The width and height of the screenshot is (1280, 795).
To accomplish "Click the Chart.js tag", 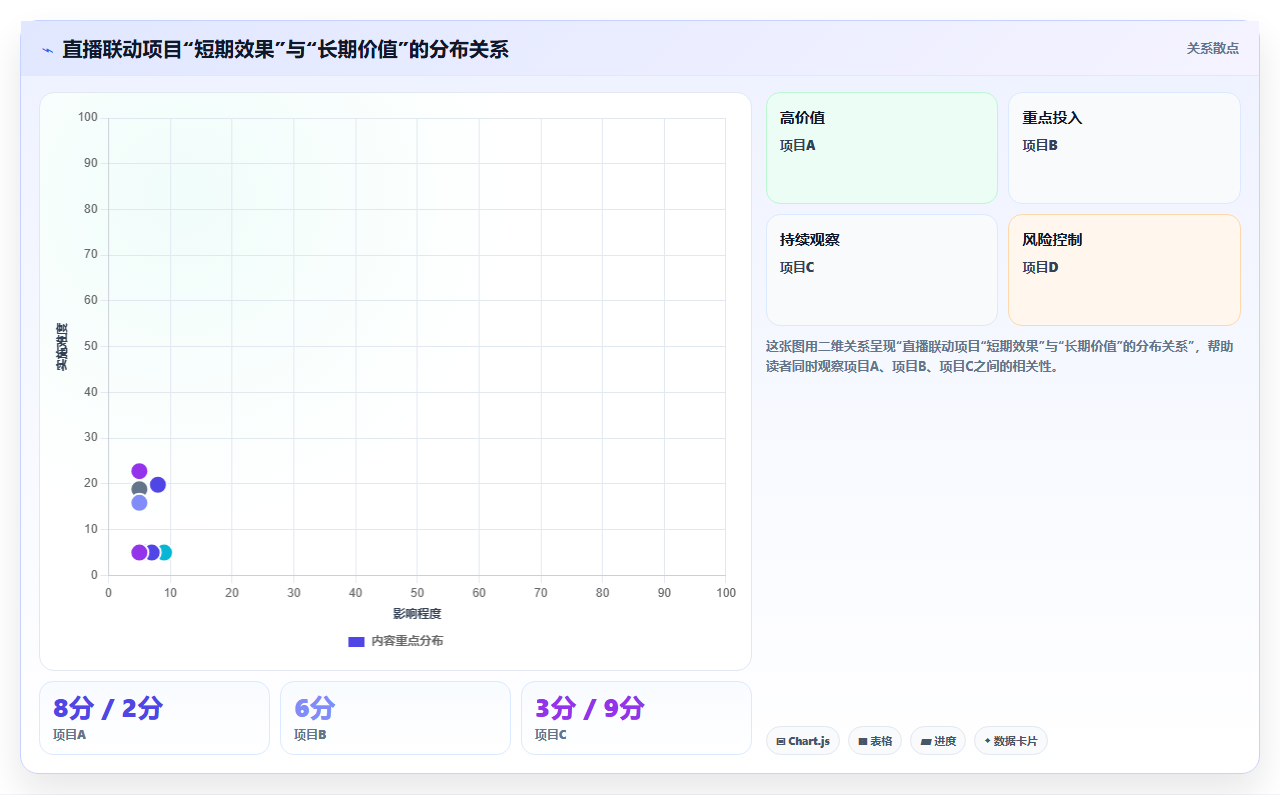I will (x=803, y=741).
